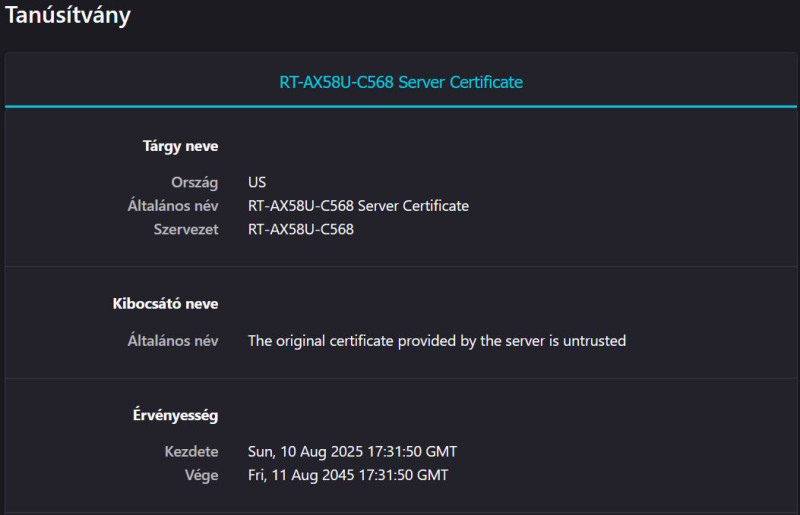
Task: Select the RT-AX58U-C568 organization value
Action: tap(301, 229)
